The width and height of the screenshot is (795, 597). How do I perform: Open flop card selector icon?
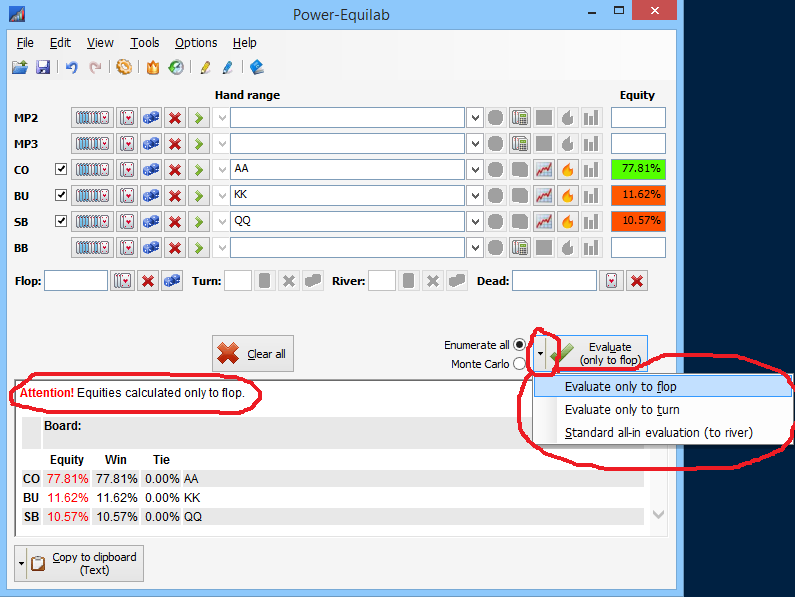(123, 280)
